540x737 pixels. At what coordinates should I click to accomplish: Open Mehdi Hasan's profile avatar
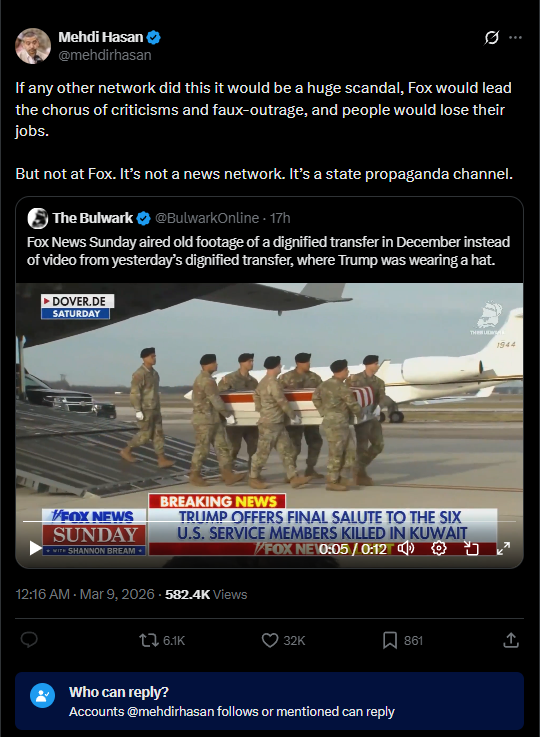(33, 46)
